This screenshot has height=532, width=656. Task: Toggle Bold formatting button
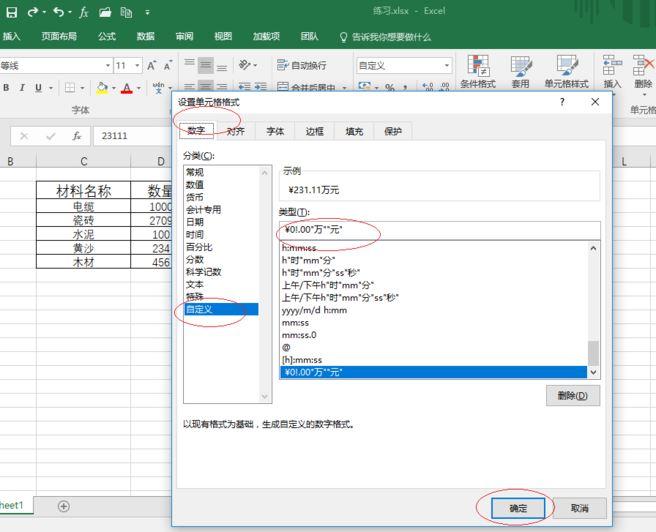coord(6,88)
